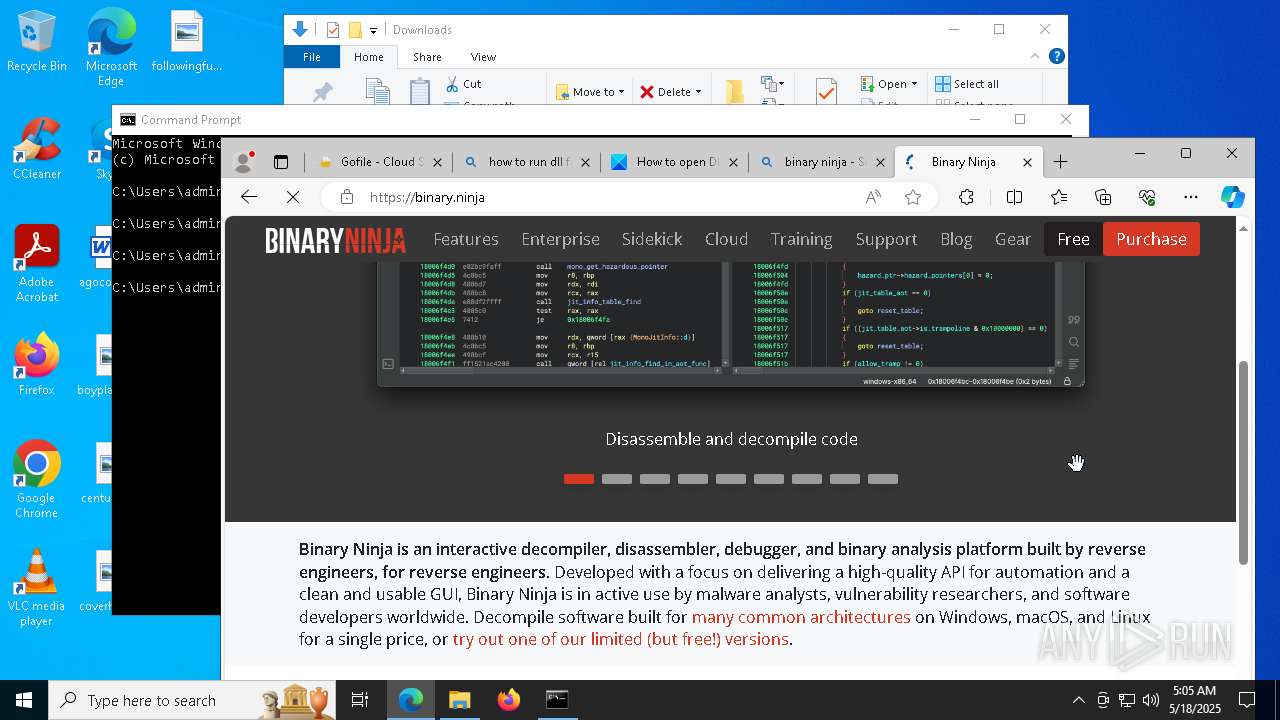1280x720 pixels.
Task: Switch to 'how to run dll' tab
Action: pyautogui.click(x=526, y=162)
